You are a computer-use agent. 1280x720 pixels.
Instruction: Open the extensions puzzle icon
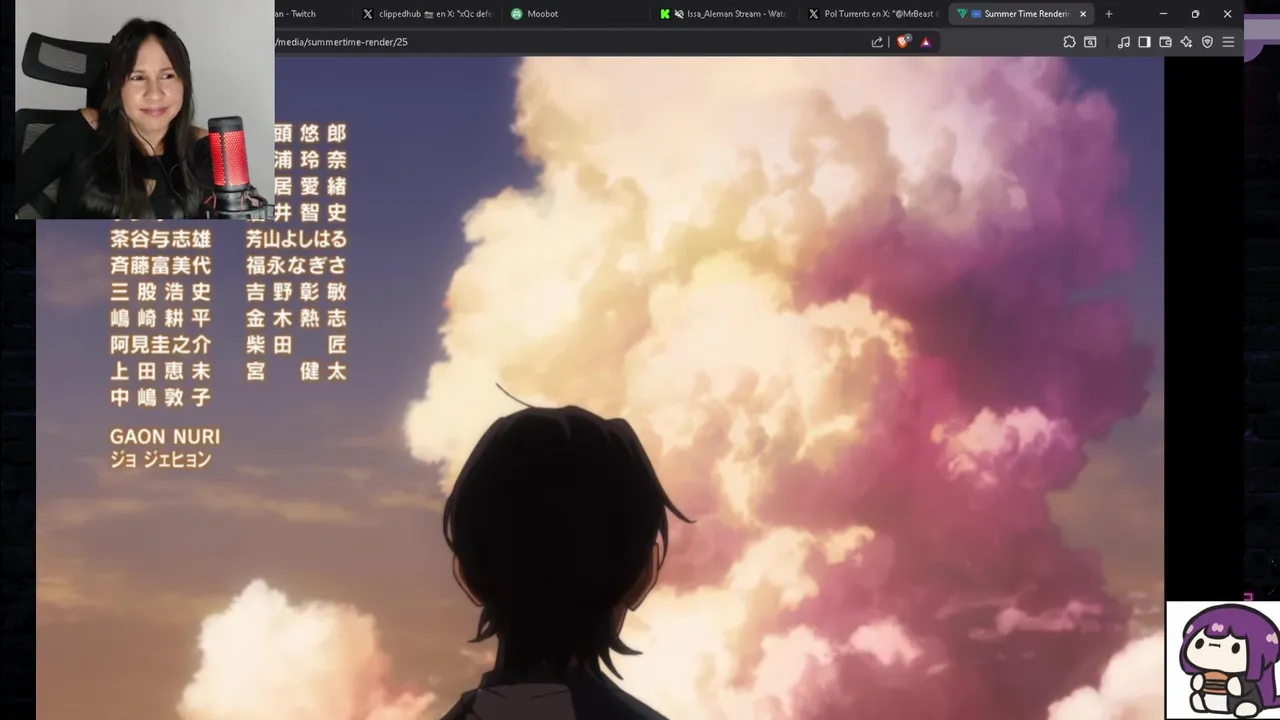1069,42
